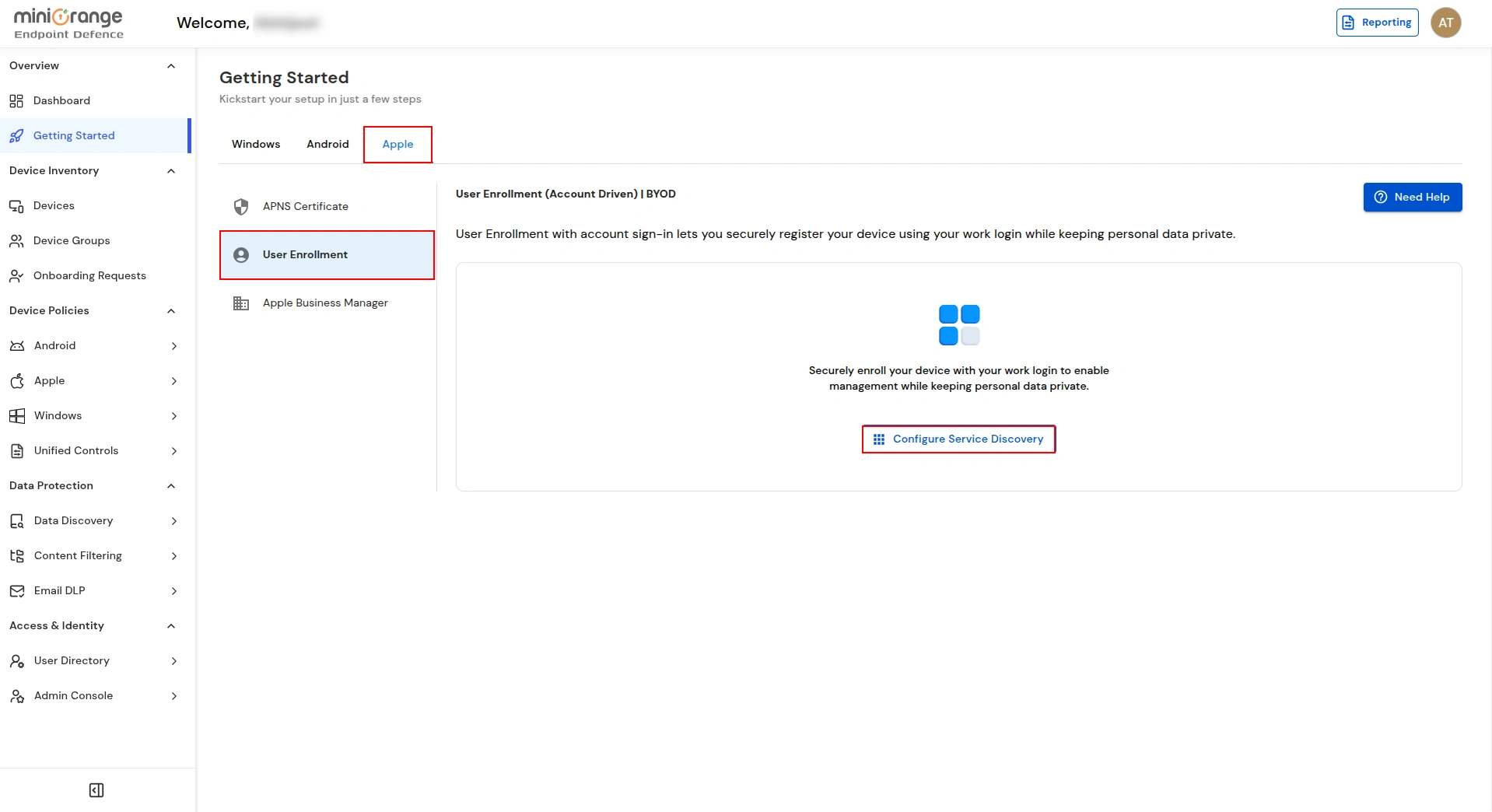The width and height of the screenshot is (1492, 812).
Task: Click the Apple Business Manager building icon
Action: coord(241,303)
